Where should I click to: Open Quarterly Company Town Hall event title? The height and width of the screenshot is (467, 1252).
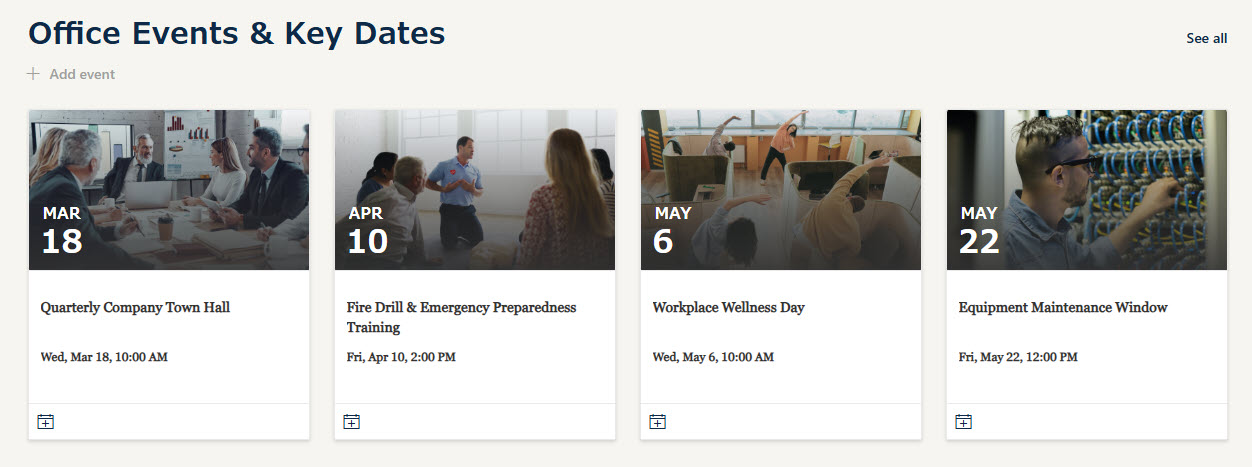click(x=135, y=308)
